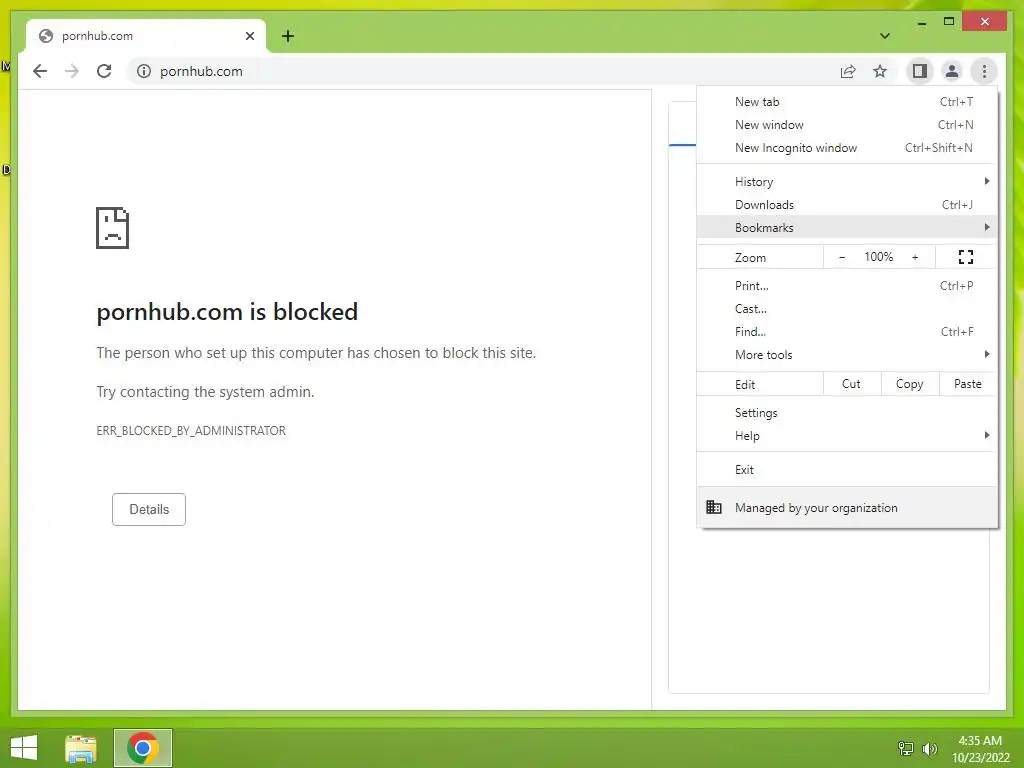Open Settings from menu
Viewport: 1024px width, 768px height.
(x=847, y=413)
